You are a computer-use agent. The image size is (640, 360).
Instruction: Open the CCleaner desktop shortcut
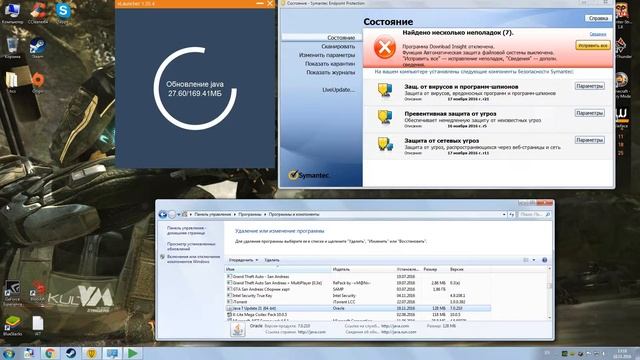coord(38,12)
